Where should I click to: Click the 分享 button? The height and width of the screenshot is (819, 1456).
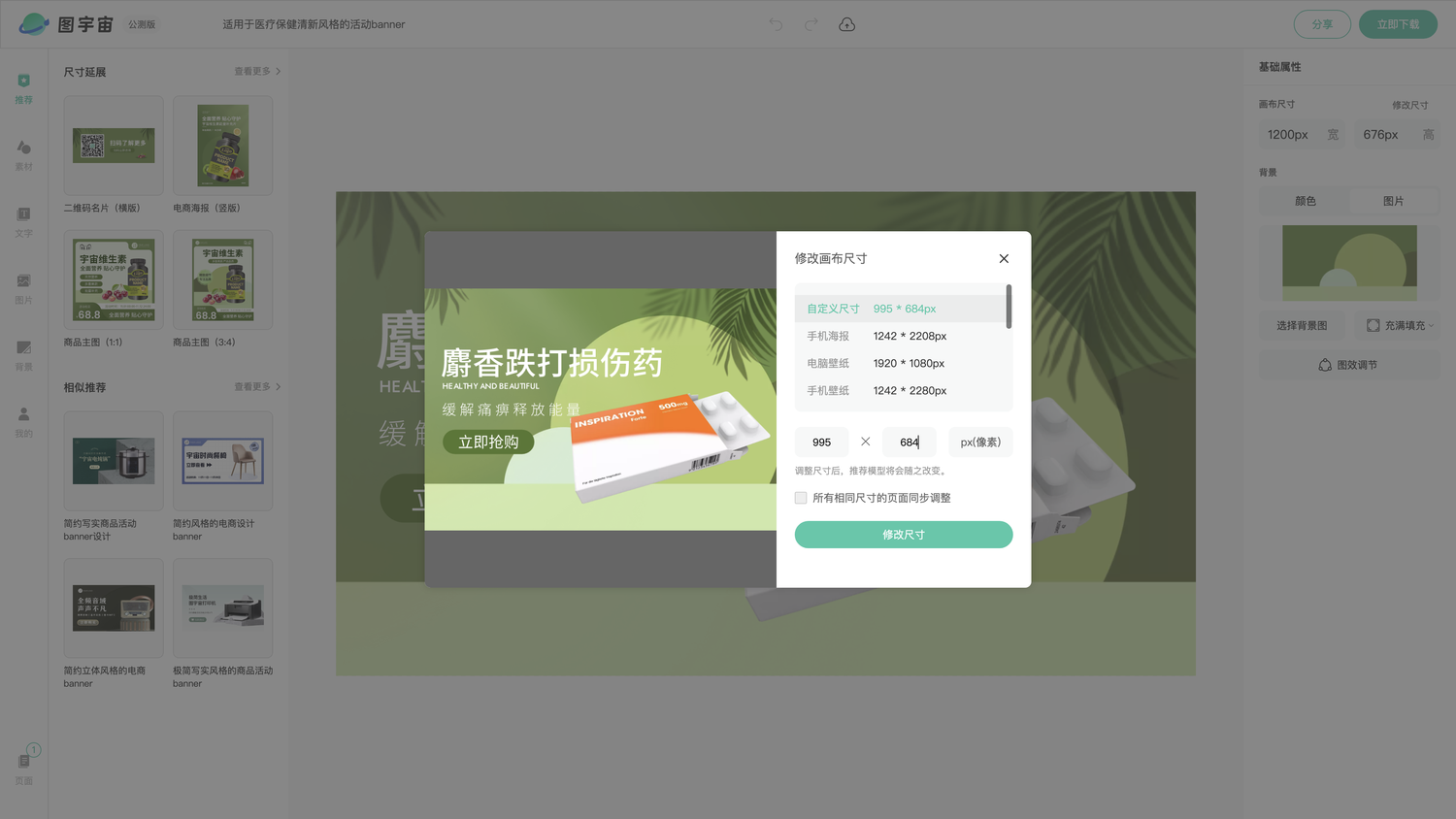pos(1322,24)
